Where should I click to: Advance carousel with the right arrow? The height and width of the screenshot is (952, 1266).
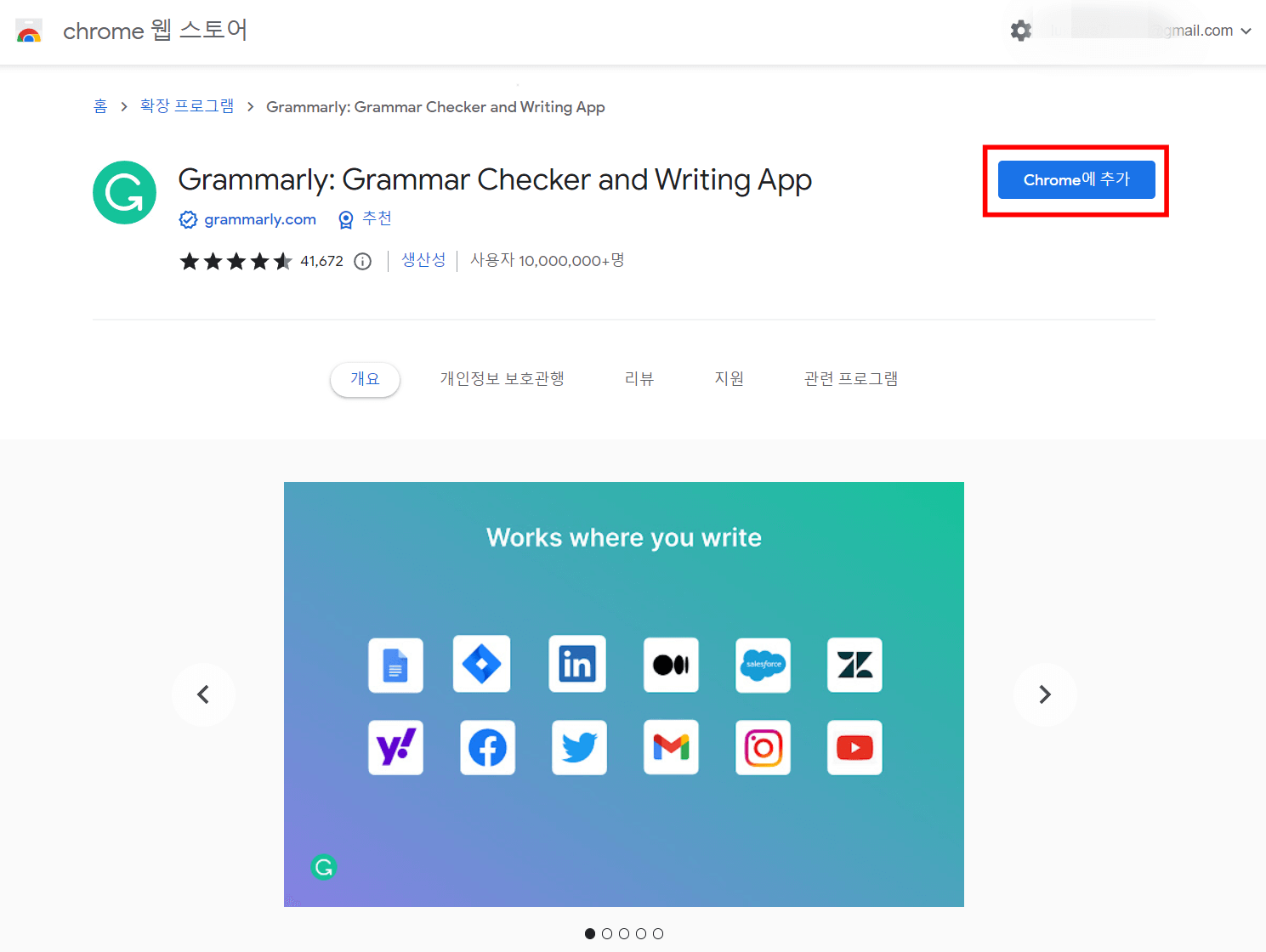[1045, 694]
